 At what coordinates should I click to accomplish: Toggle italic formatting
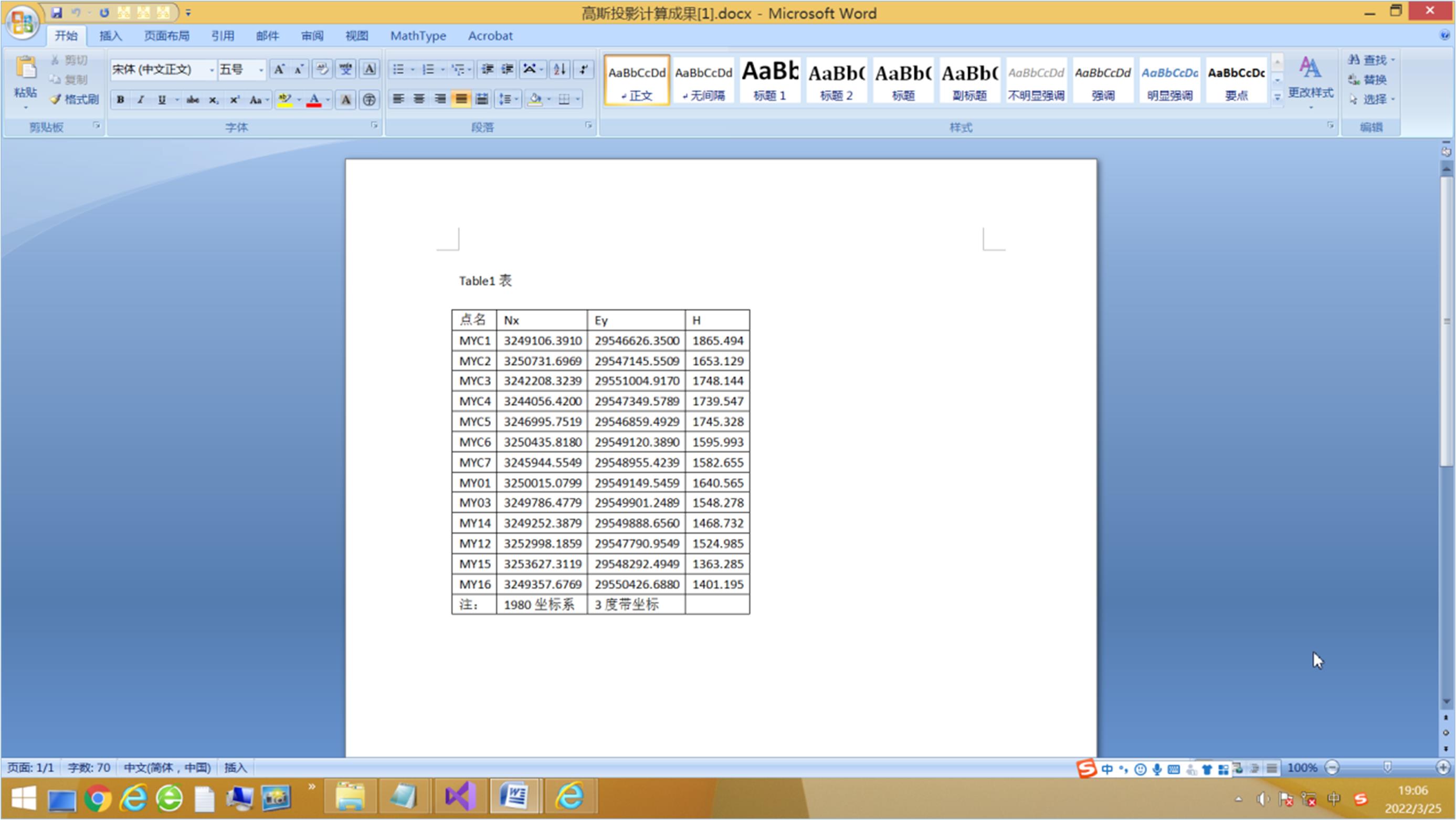[x=141, y=100]
